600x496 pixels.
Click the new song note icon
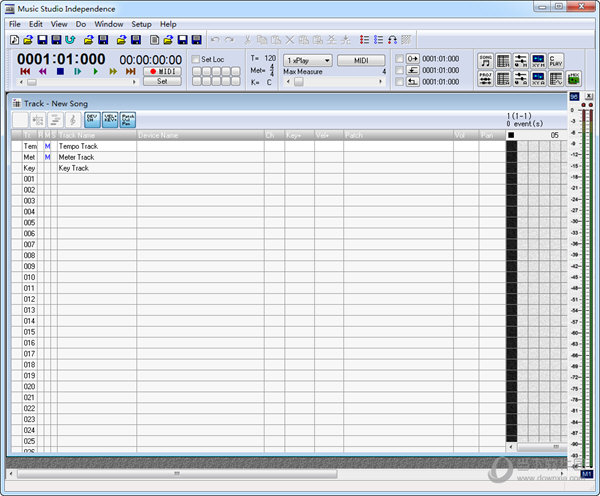coord(15,39)
